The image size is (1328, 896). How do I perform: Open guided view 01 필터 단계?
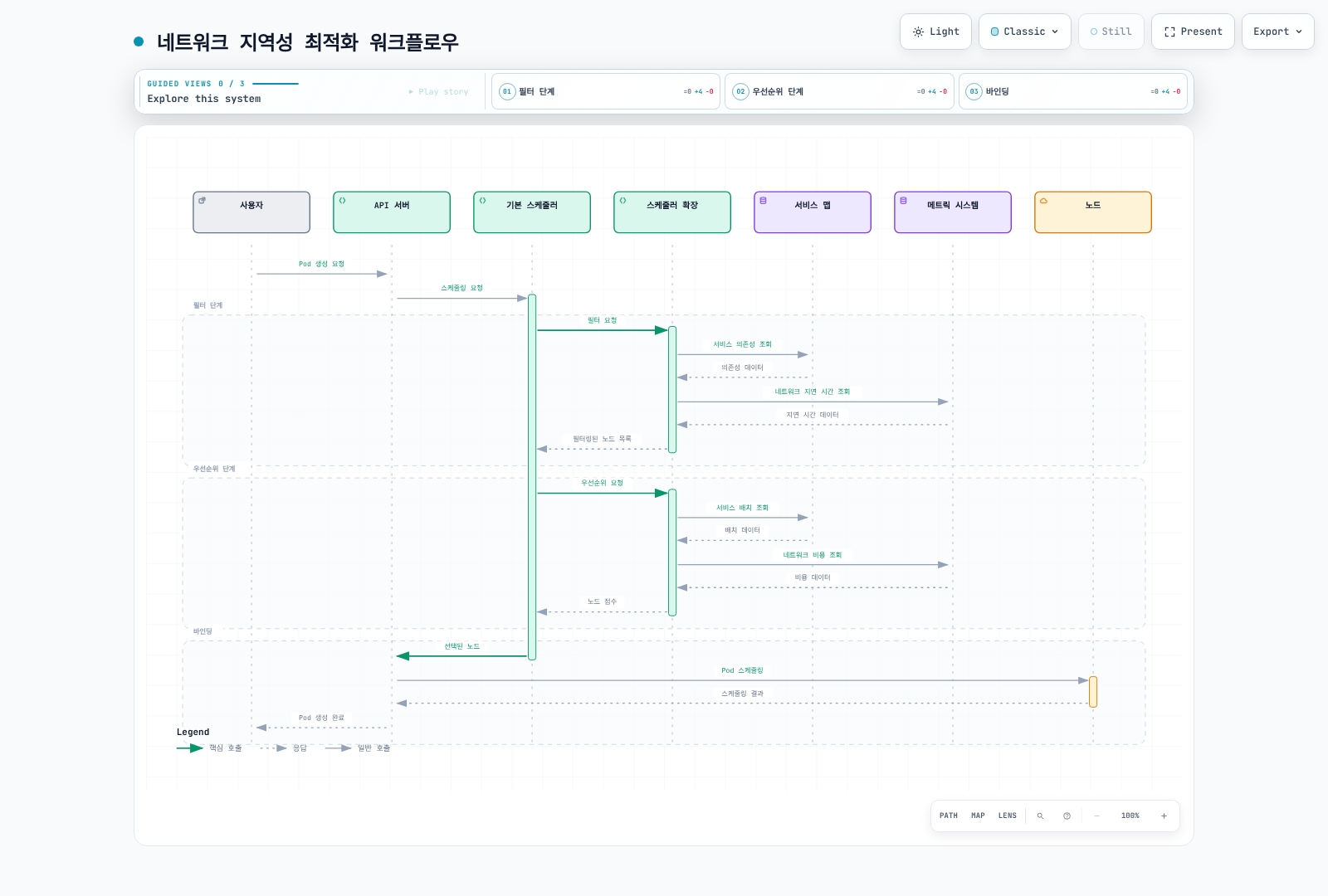pos(606,91)
